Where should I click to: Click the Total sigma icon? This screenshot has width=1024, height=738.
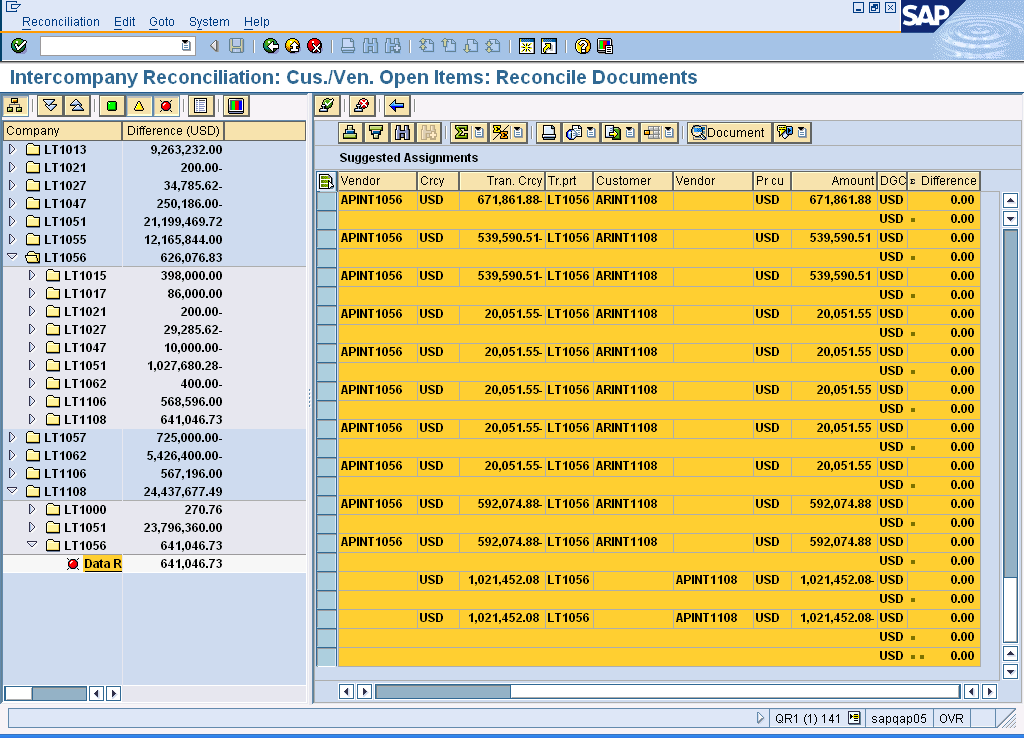pyautogui.click(x=461, y=133)
